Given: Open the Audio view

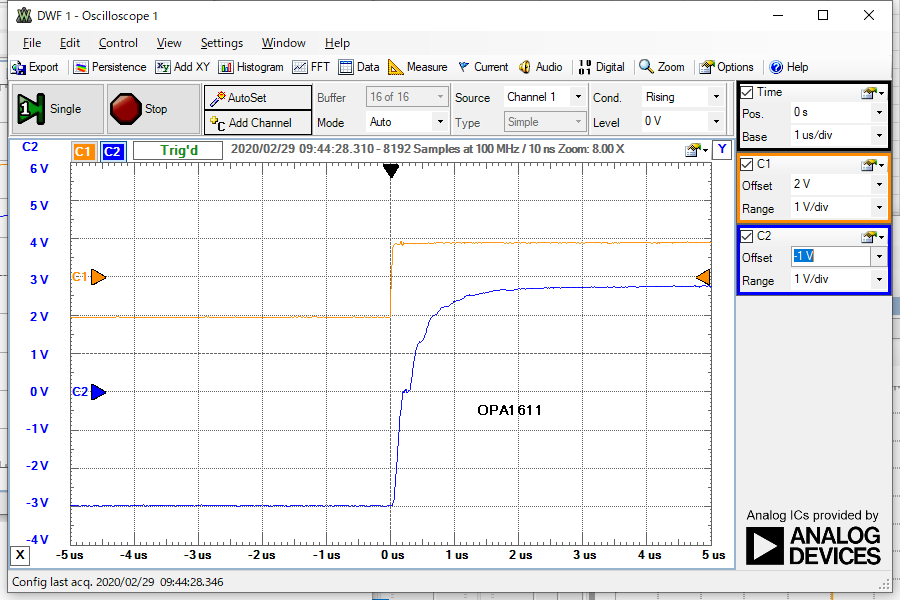Looking at the screenshot, I should tap(540, 67).
